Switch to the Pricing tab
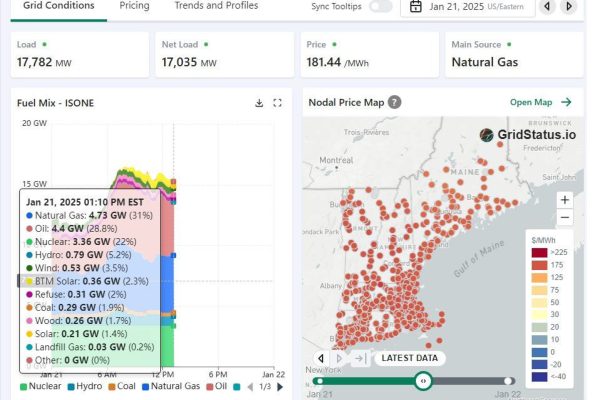600x400 pixels. (x=134, y=6)
